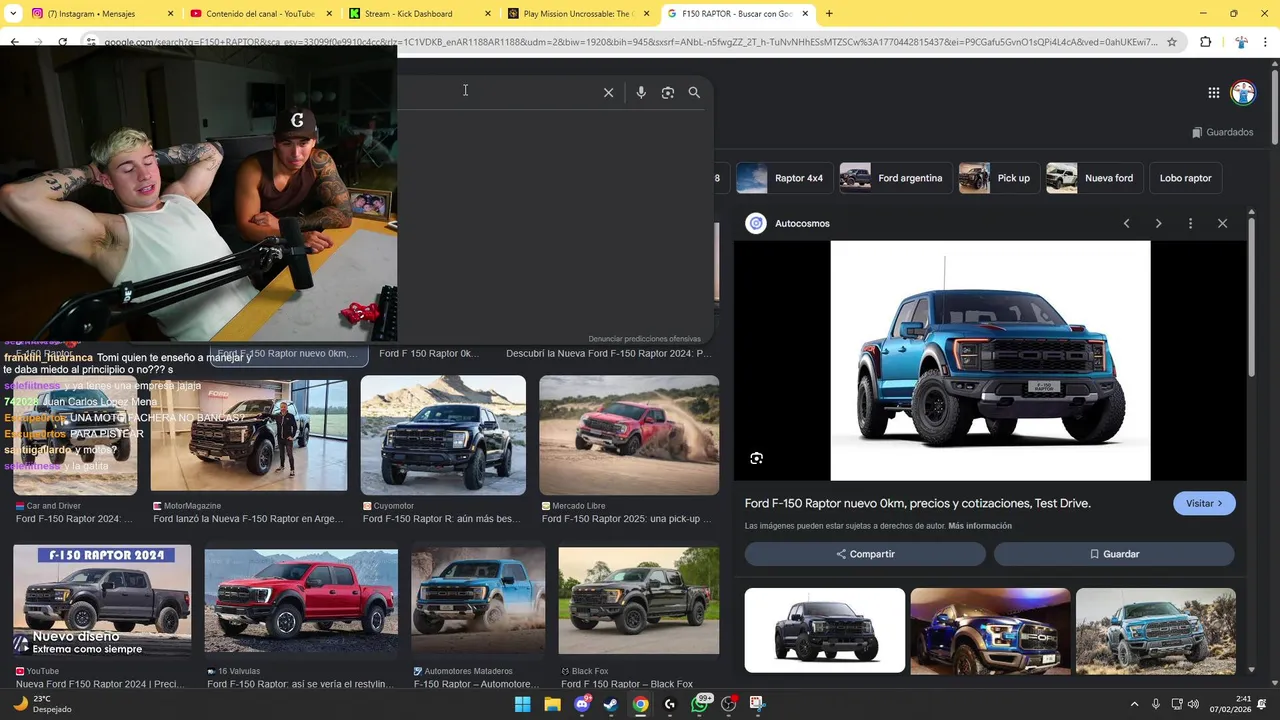
Task: Select the Lobo raptor filter chip
Action: click(x=1185, y=178)
